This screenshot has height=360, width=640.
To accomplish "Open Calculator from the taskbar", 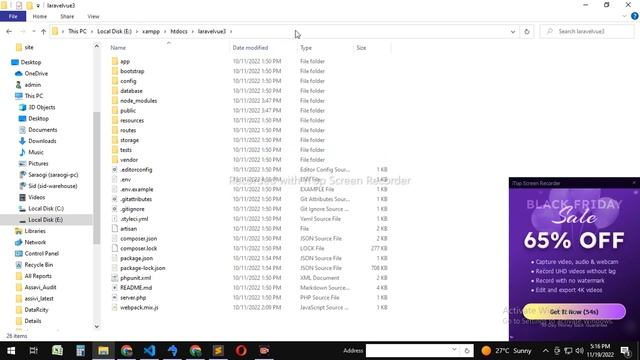I will [80, 351].
